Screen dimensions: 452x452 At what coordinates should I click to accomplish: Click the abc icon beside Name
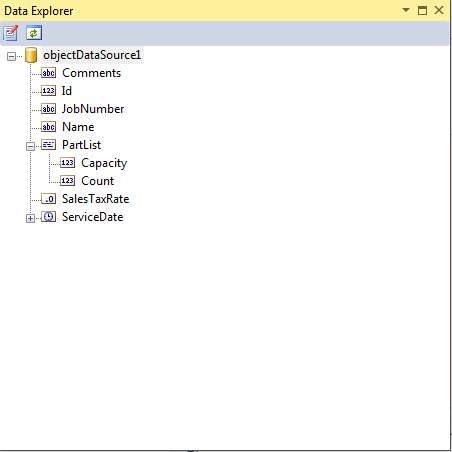(49, 127)
